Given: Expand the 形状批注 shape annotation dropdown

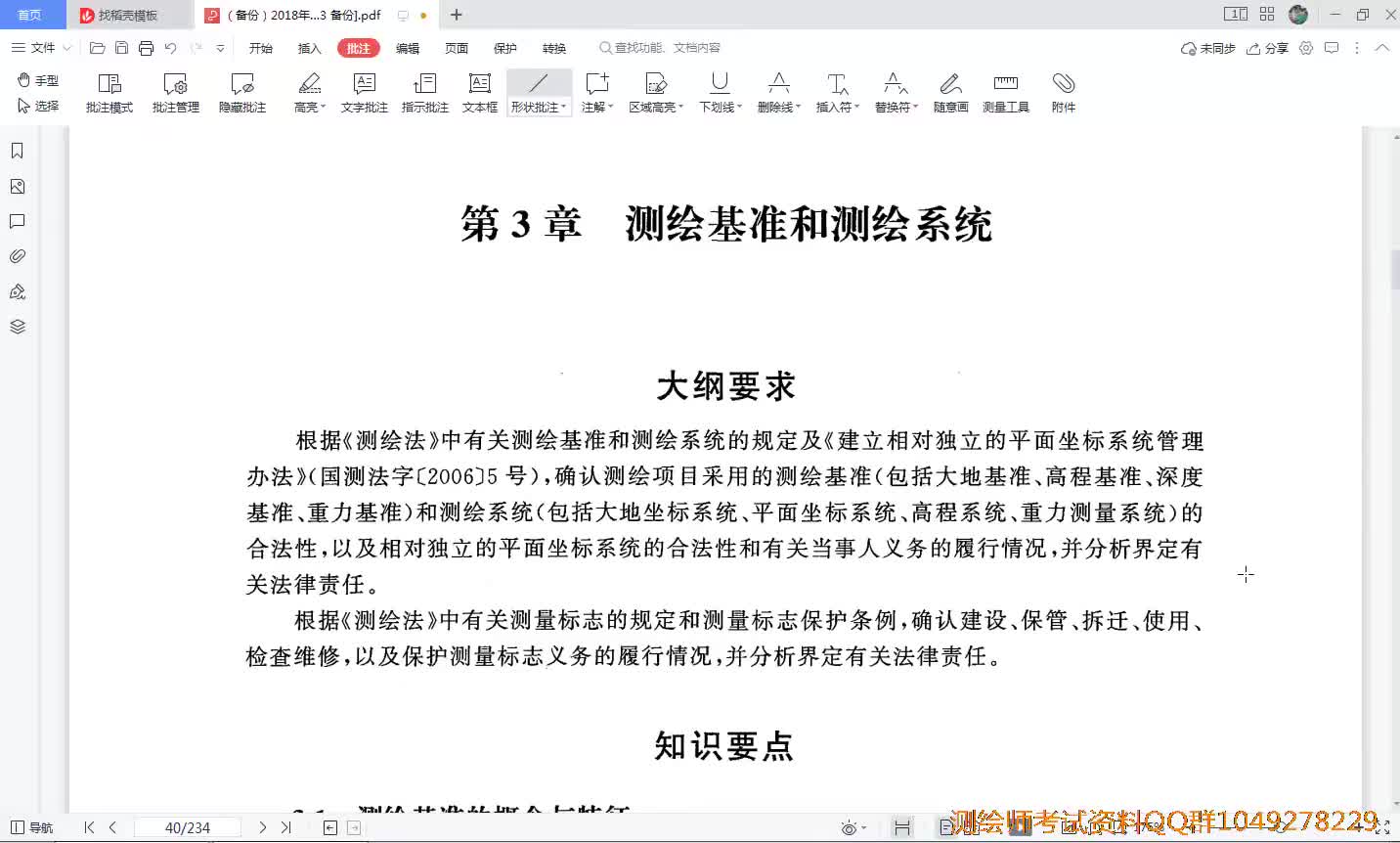Looking at the screenshot, I should click(564, 108).
